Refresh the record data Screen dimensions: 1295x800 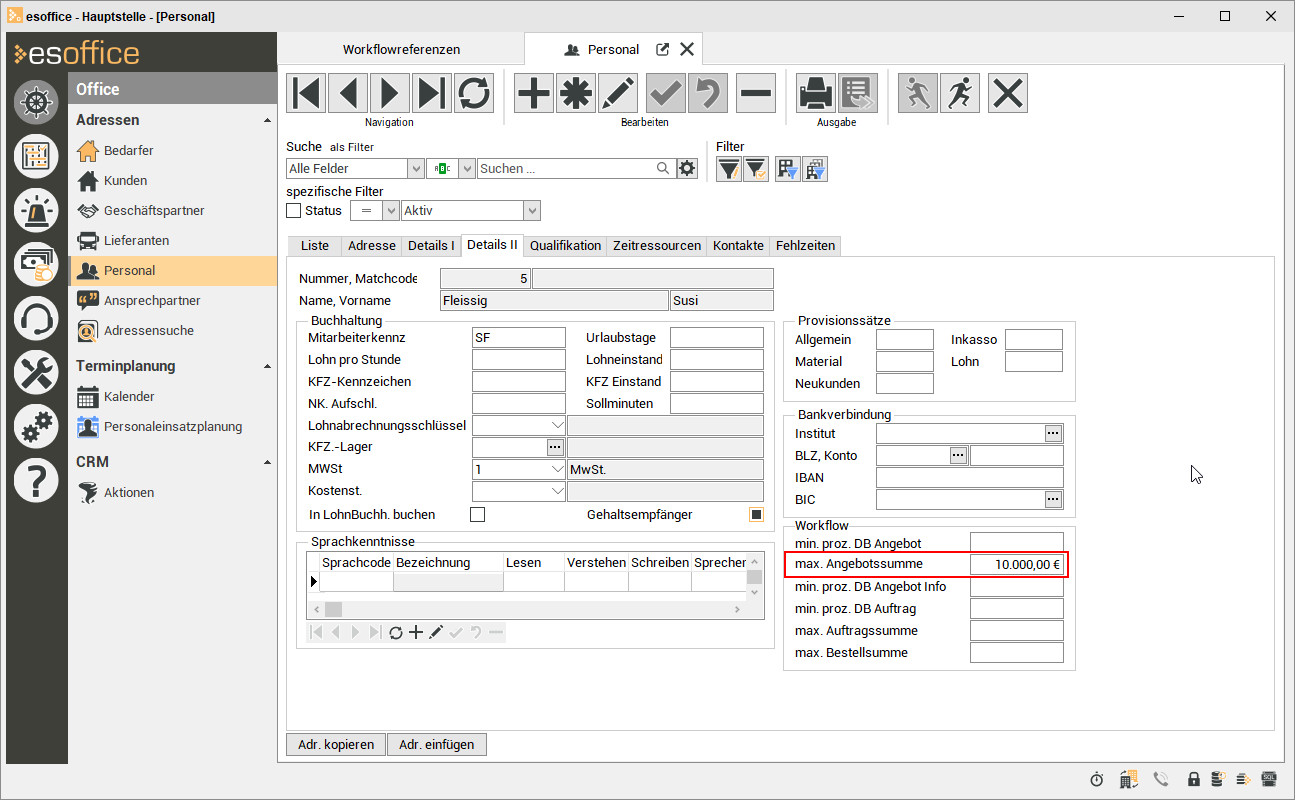point(474,93)
